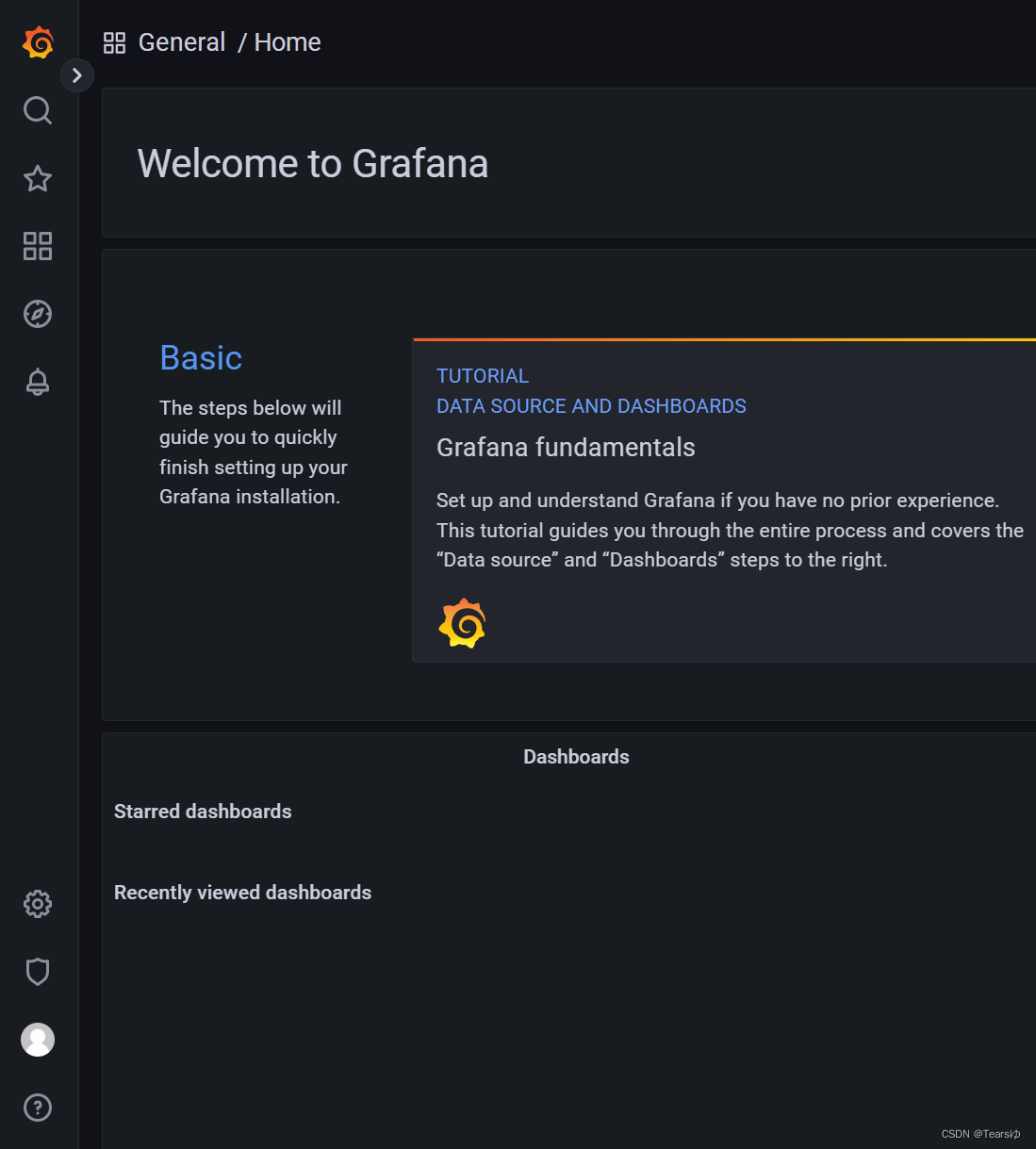
Task: Click the dashboard grid icon beside General
Action: click(114, 42)
